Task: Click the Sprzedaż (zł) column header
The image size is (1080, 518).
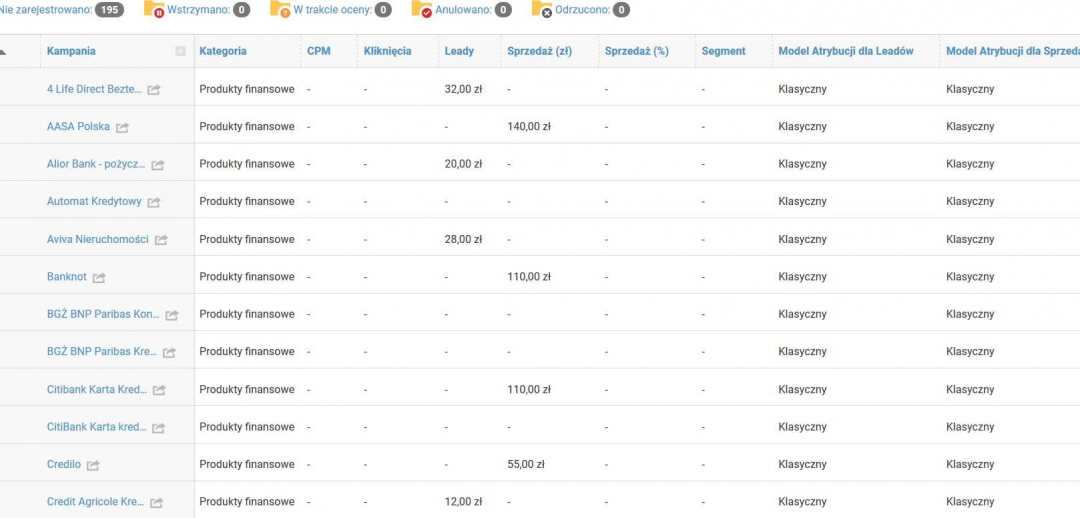Action: pos(538,51)
